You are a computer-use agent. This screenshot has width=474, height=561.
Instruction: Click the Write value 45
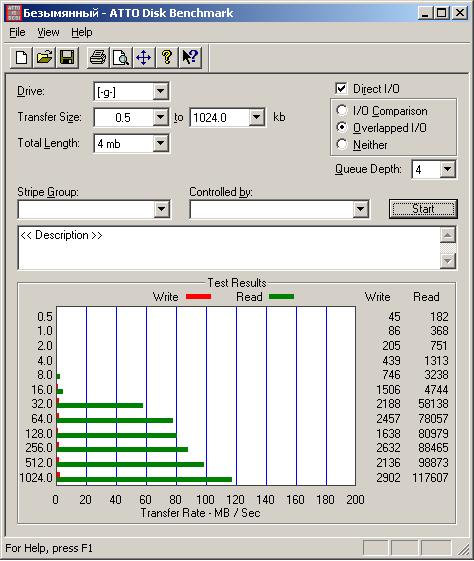pos(395,317)
